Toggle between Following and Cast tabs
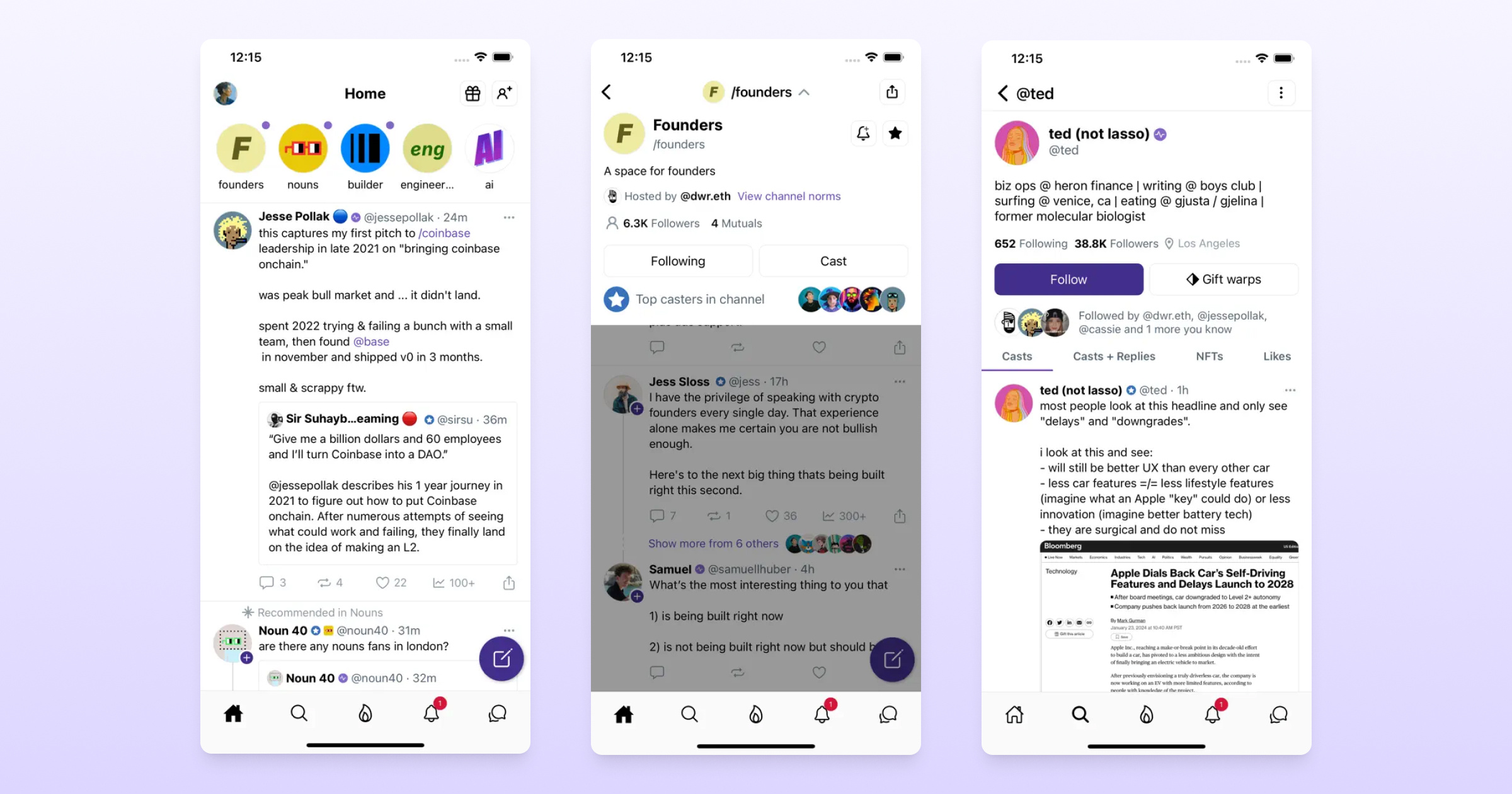Viewport: 1512px width, 794px height. [833, 261]
